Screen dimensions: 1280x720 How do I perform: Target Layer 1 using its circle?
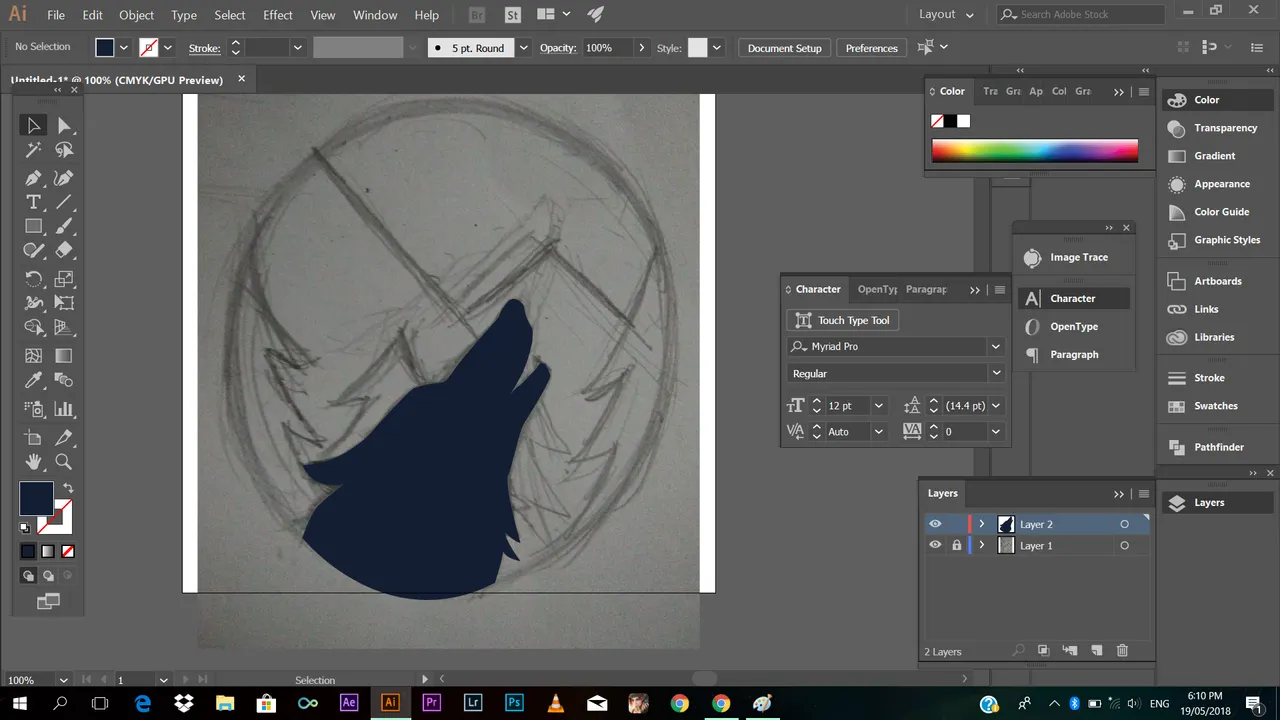(1124, 545)
